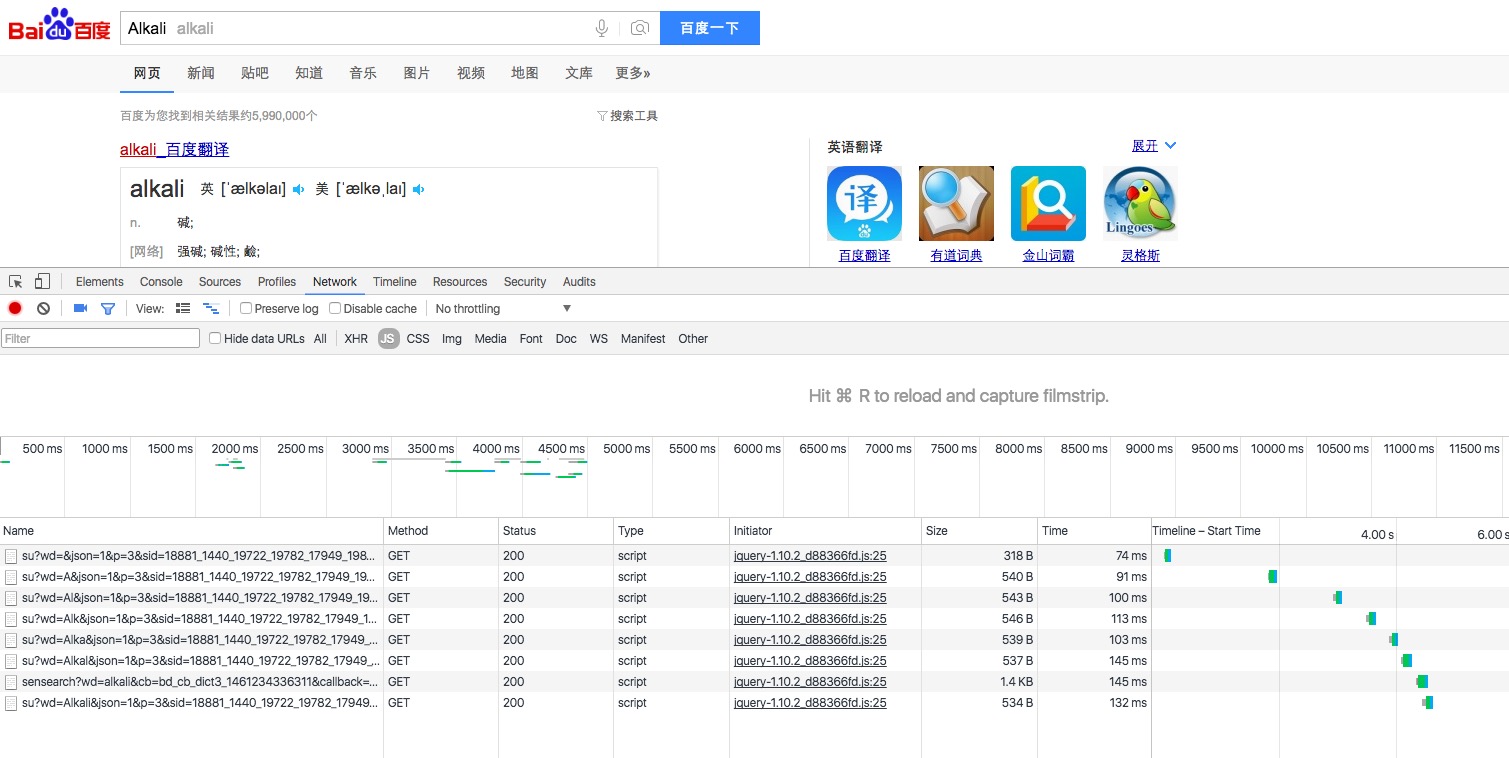Open the 图片 search tab
This screenshot has width=1509, height=758.
point(417,73)
